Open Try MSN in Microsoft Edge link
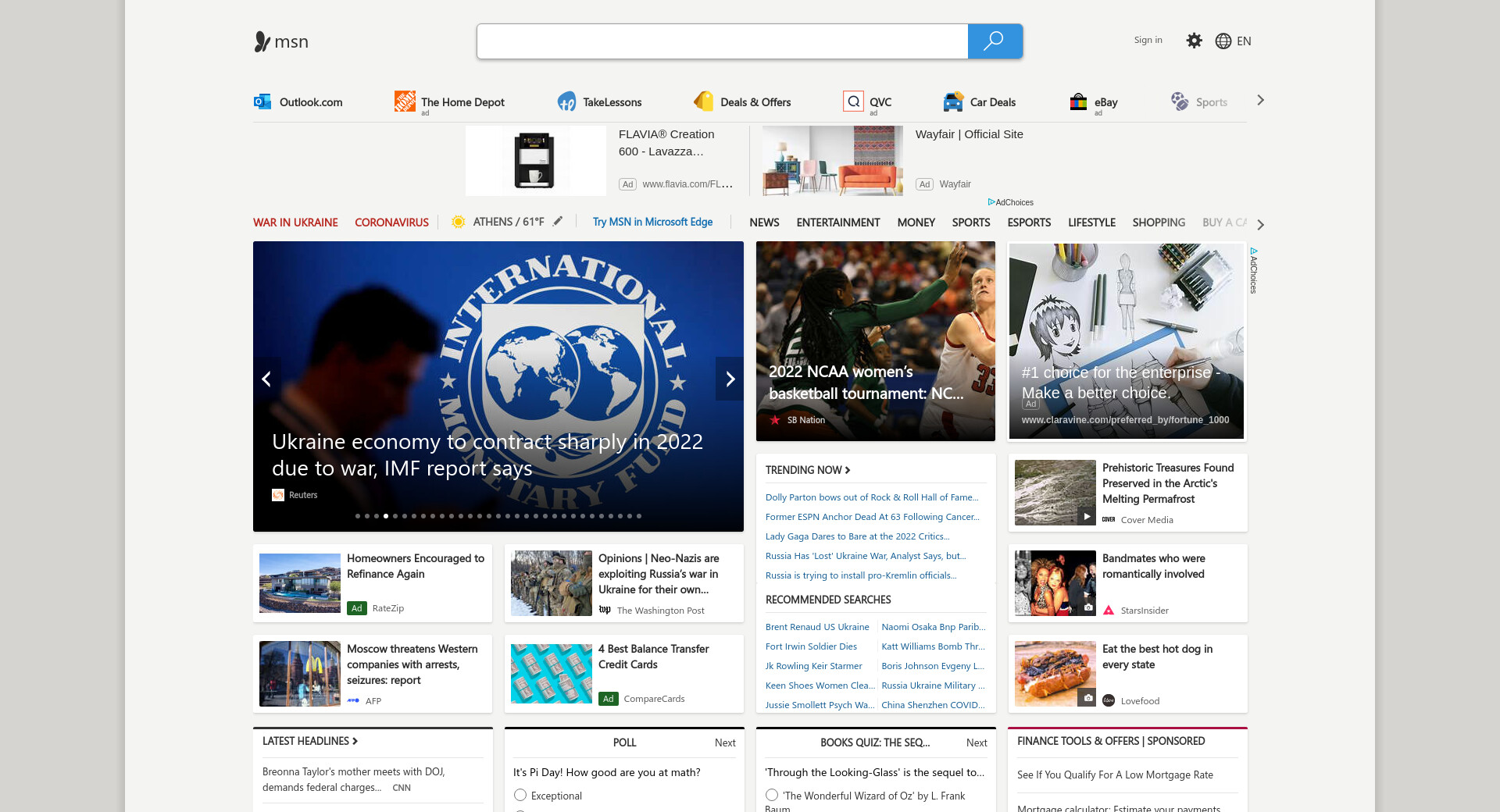Image resolution: width=1500 pixels, height=812 pixels. click(652, 223)
